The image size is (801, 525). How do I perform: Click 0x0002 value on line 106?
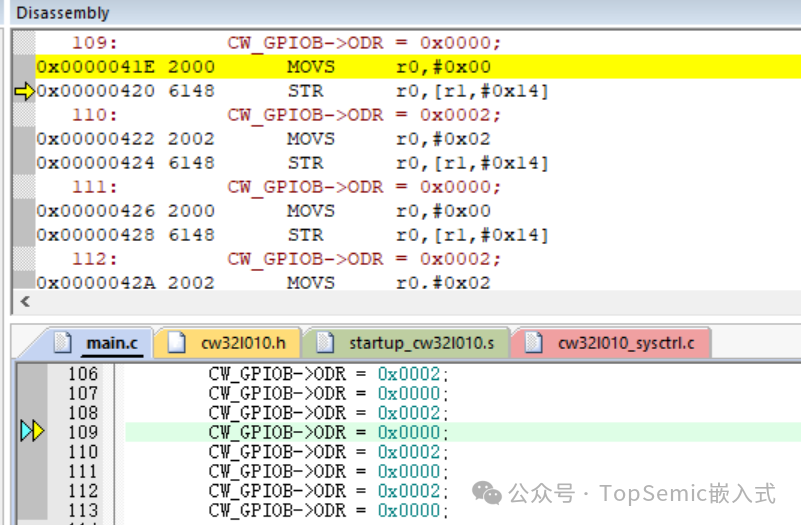coord(409,374)
